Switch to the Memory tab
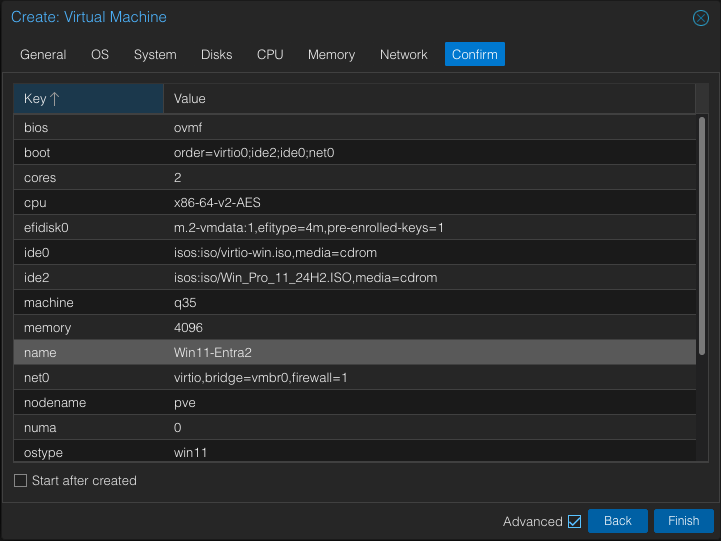This screenshot has height=541, width=721. [x=331, y=55]
